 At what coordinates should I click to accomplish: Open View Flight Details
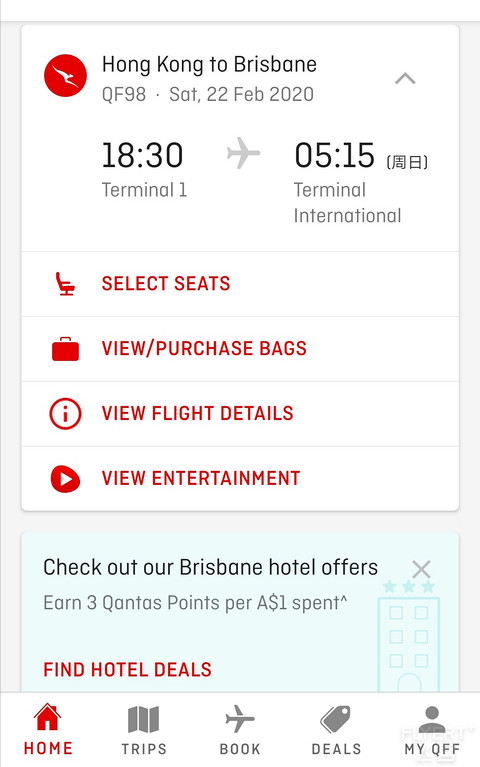pos(240,414)
